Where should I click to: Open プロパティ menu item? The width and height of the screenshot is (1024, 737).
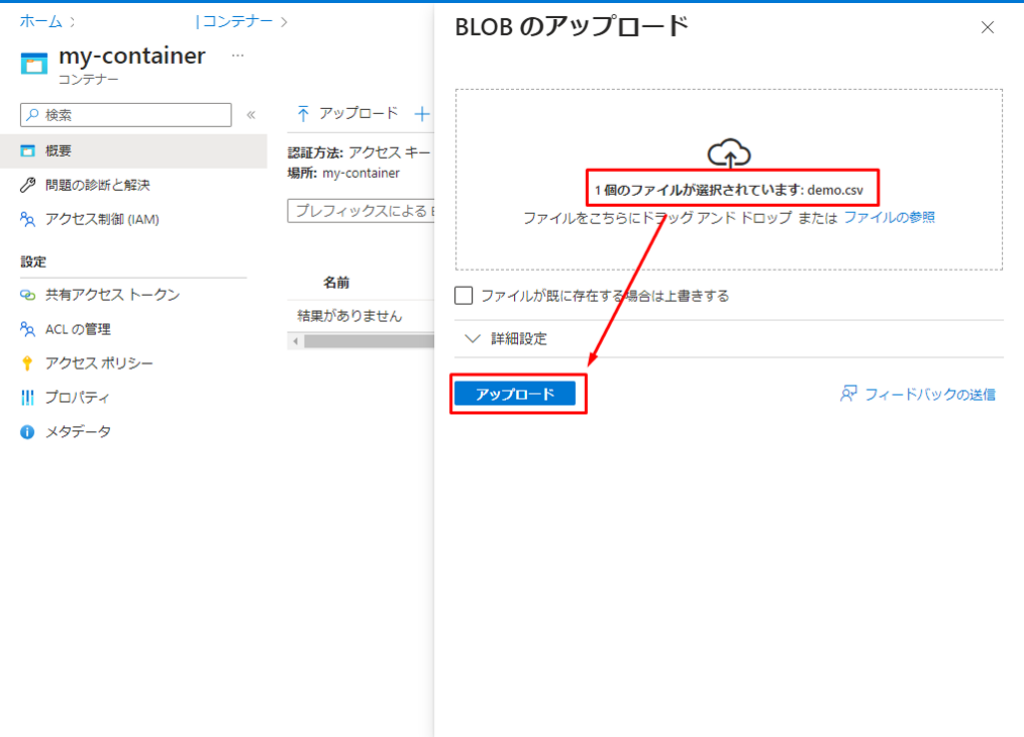click(77, 397)
